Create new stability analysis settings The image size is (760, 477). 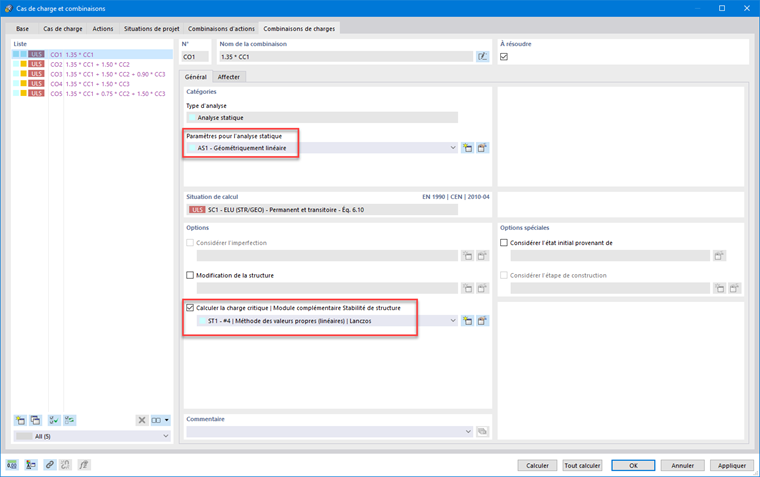click(467, 321)
